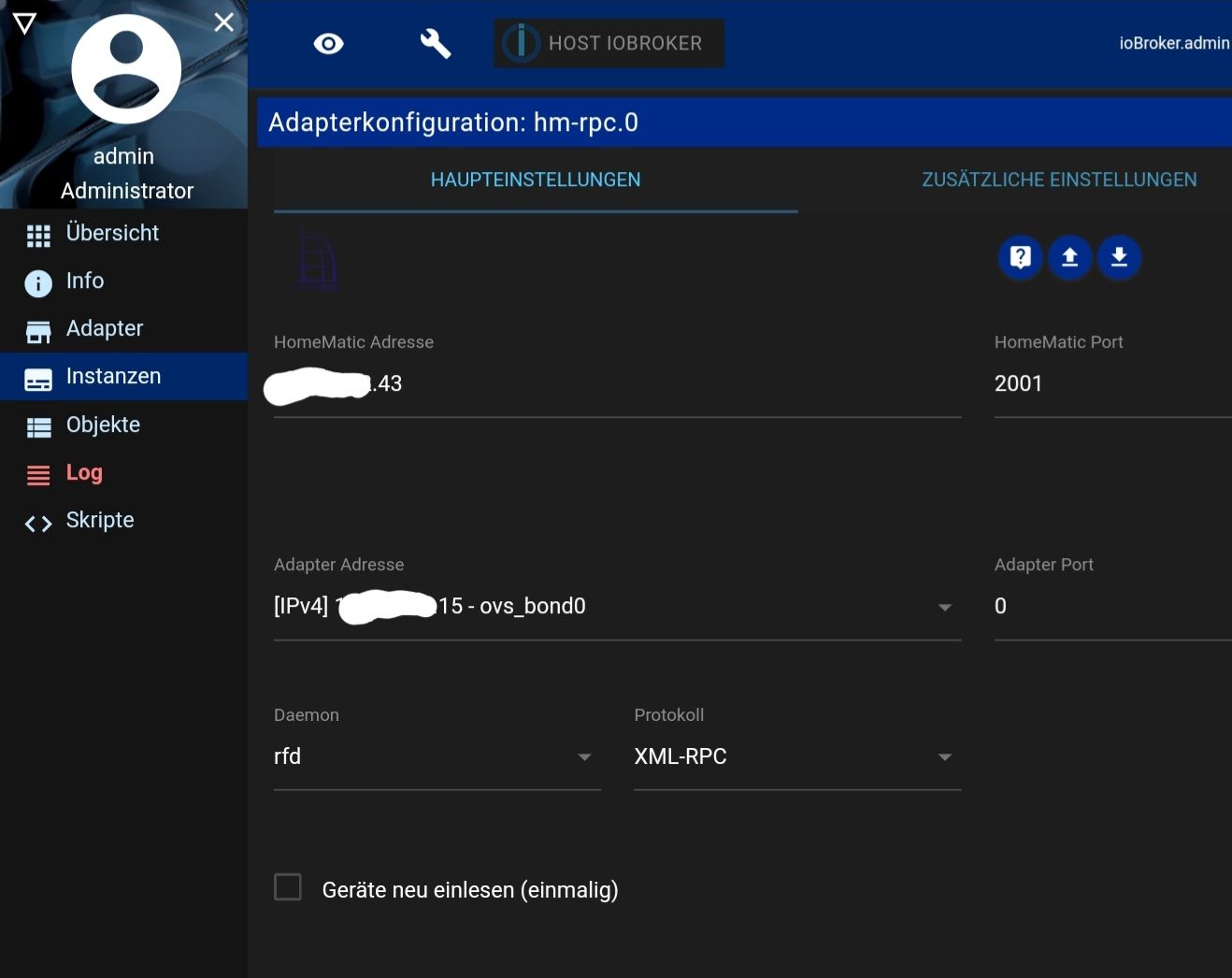Click the Daemon dropdown arrow
The image size is (1232, 978).
point(584,757)
